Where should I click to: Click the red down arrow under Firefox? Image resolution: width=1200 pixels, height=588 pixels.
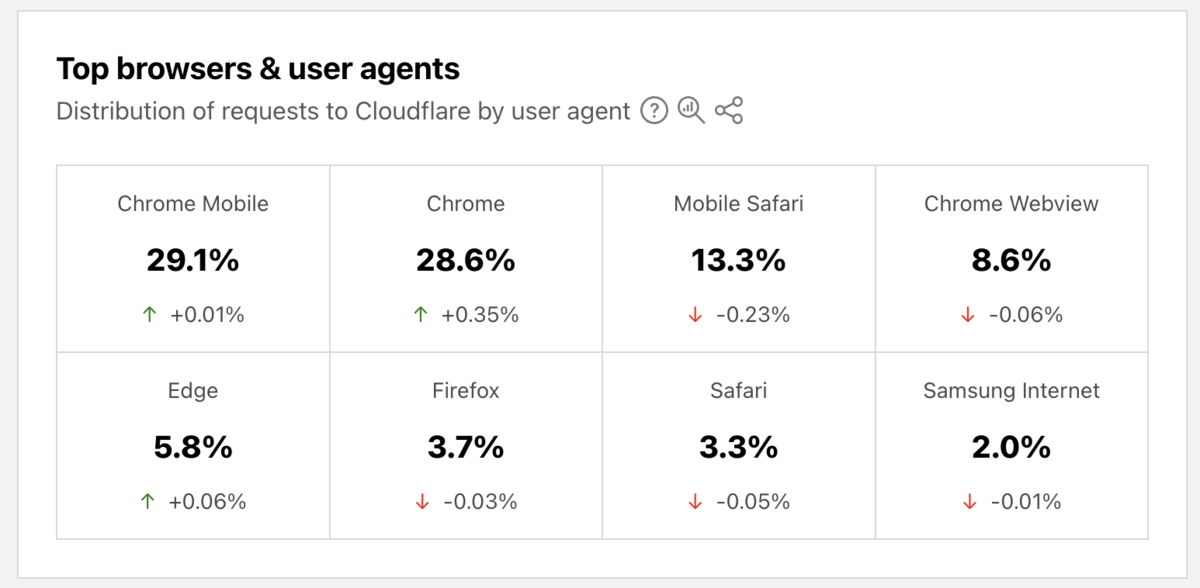pyautogui.click(x=422, y=502)
